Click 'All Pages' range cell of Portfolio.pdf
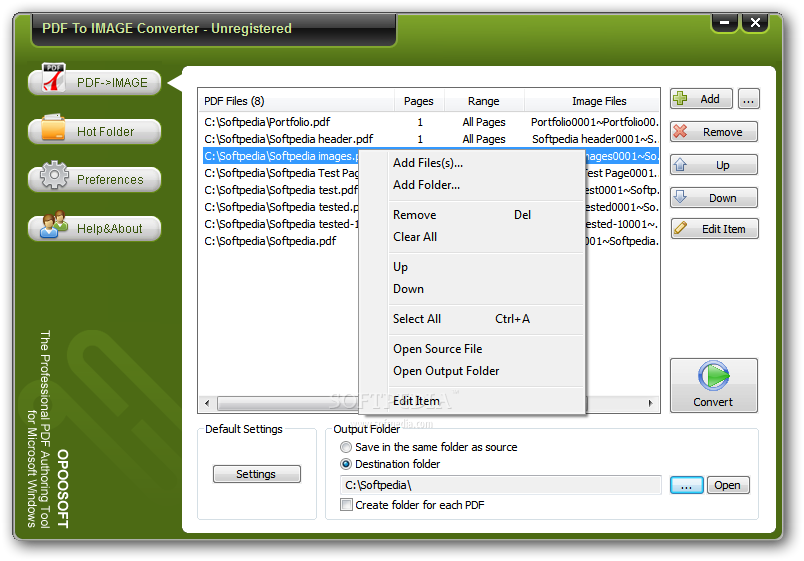 click(x=484, y=122)
